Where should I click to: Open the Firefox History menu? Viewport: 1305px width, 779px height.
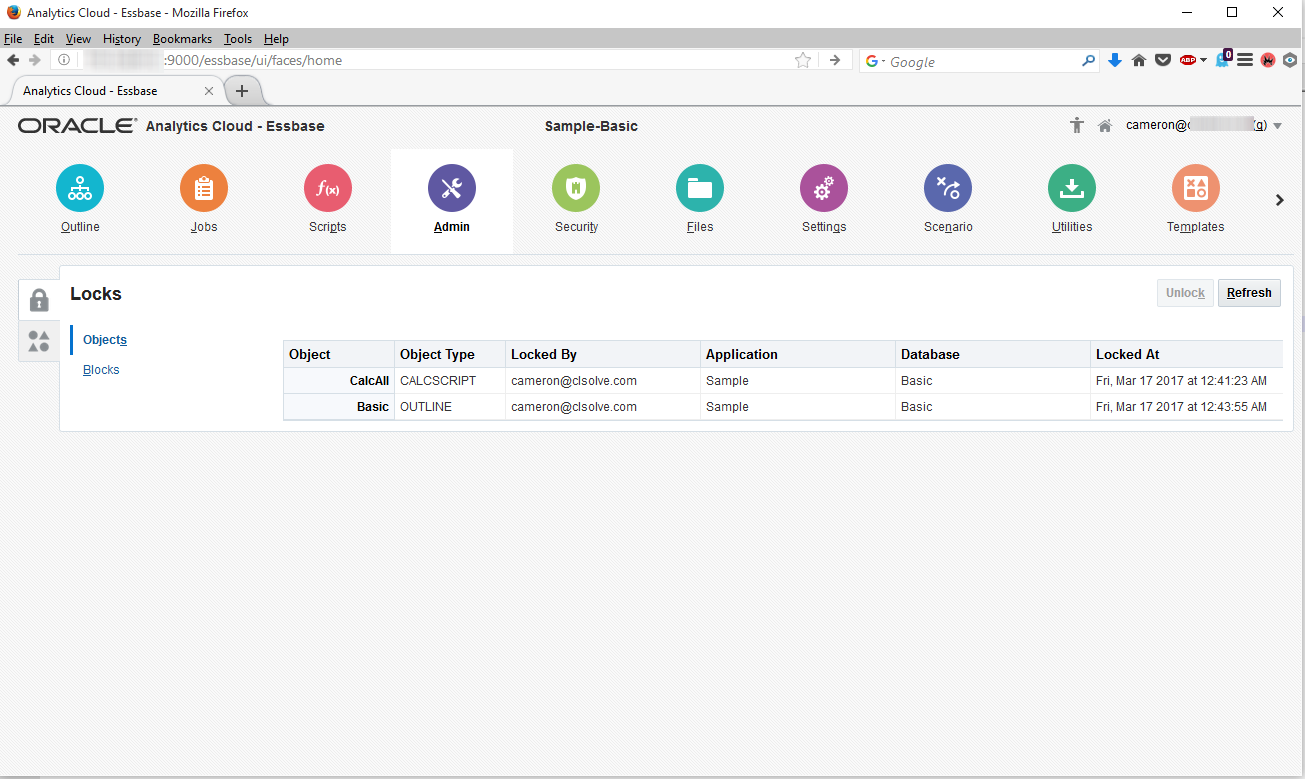[122, 39]
